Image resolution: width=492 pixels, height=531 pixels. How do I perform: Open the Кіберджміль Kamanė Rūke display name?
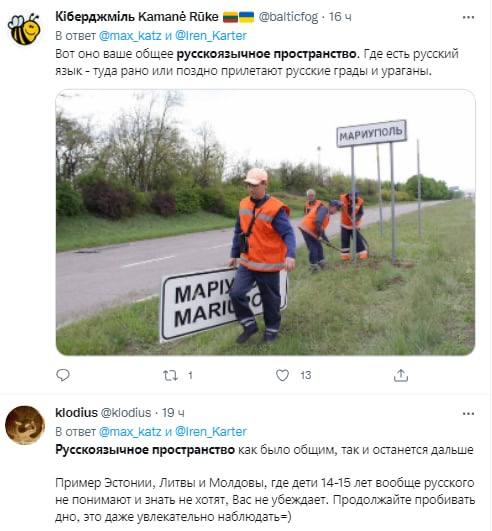point(137,17)
